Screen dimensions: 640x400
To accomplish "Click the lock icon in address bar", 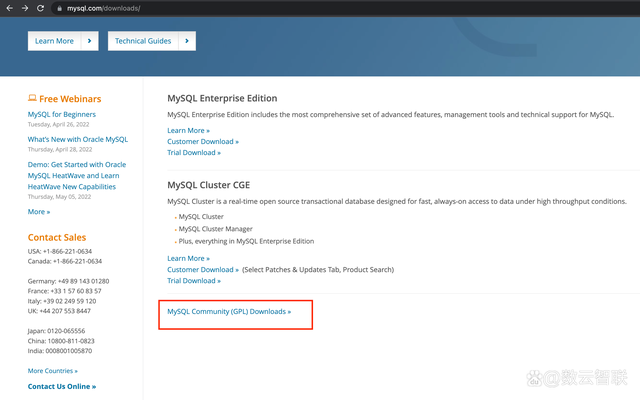I will [61, 8].
